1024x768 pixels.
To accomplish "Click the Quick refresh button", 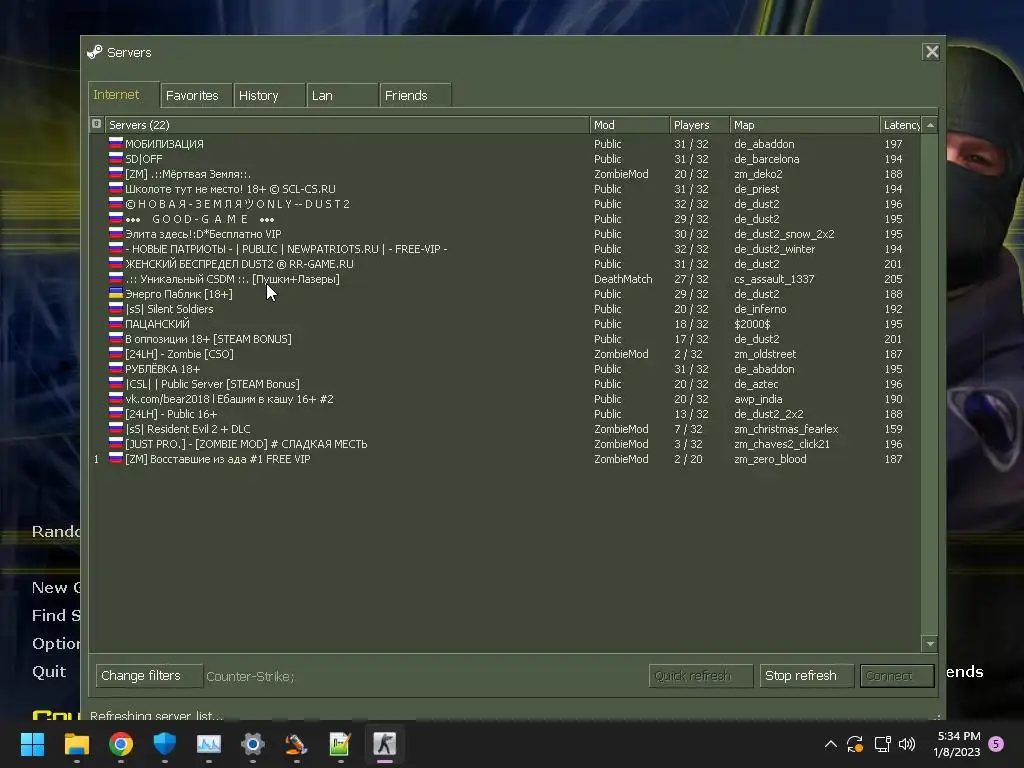I will pos(701,675).
